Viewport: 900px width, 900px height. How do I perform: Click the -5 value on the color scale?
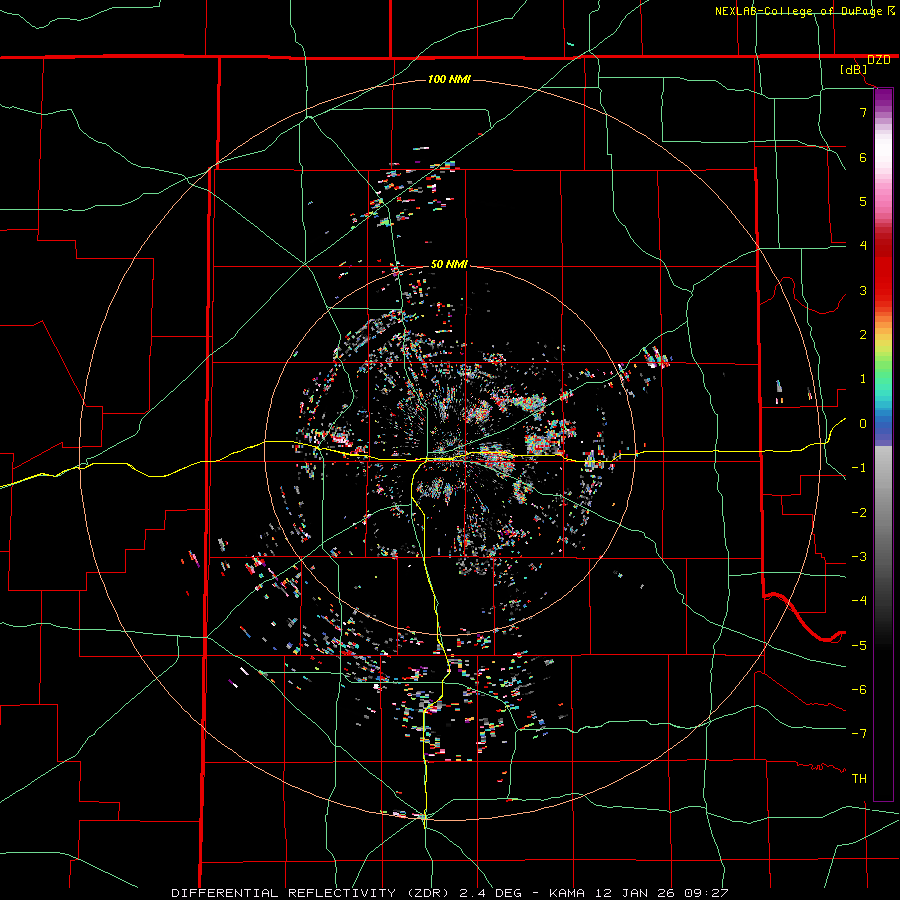click(x=859, y=646)
